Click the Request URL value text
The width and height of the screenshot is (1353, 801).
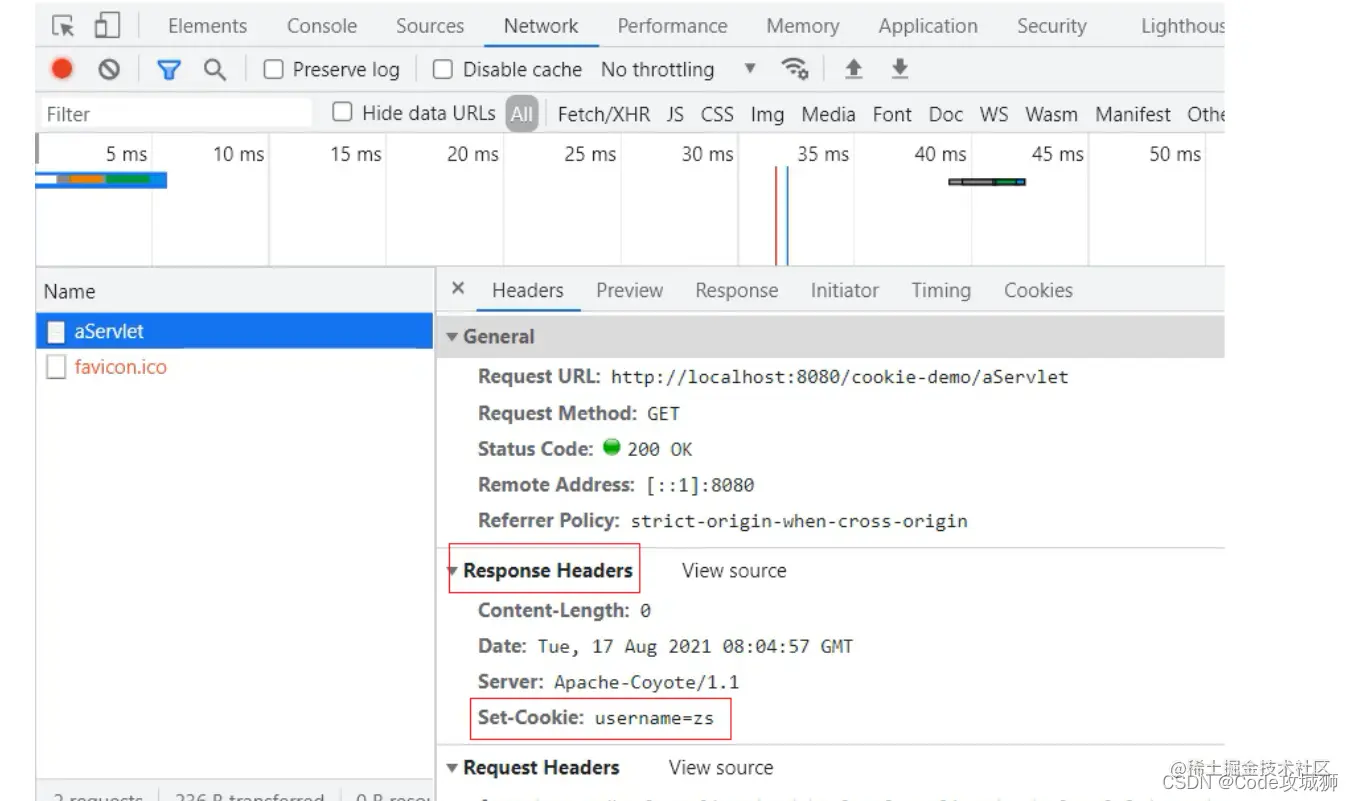pyautogui.click(x=839, y=377)
